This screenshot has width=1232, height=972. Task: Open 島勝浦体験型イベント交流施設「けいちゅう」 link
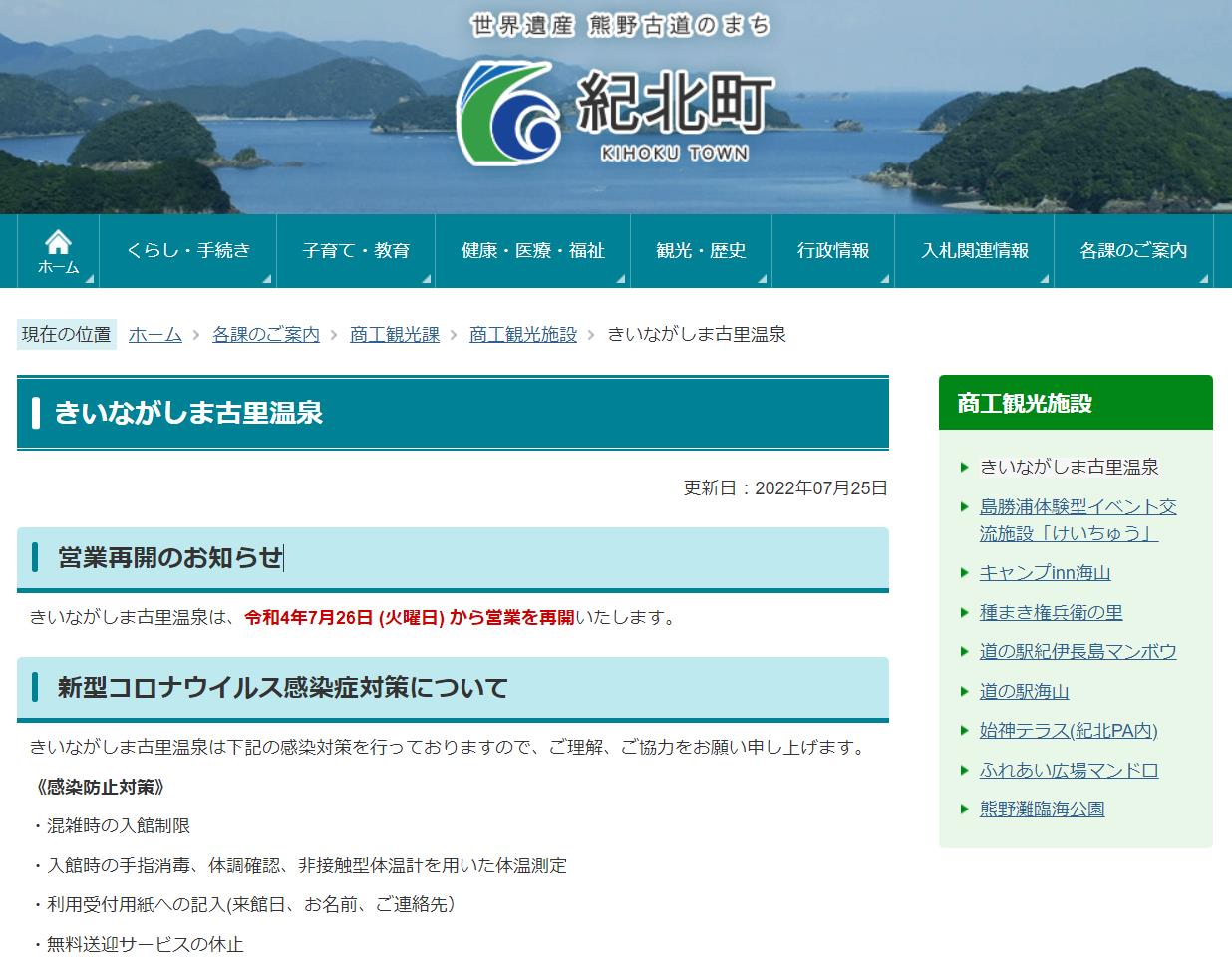(x=1078, y=520)
